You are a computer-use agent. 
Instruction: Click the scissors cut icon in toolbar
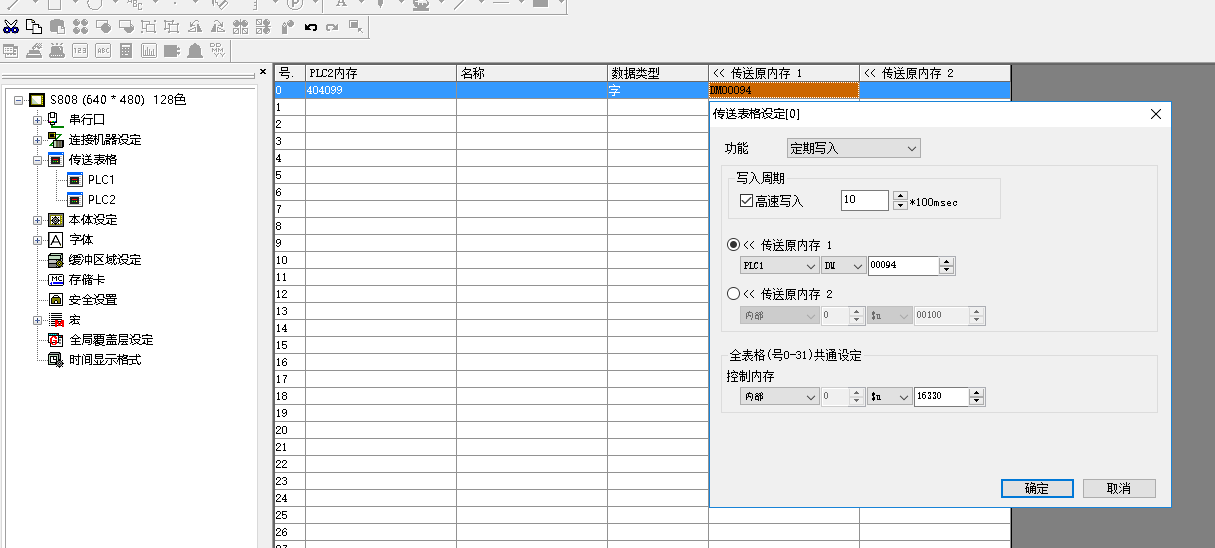pyautogui.click(x=11, y=26)
